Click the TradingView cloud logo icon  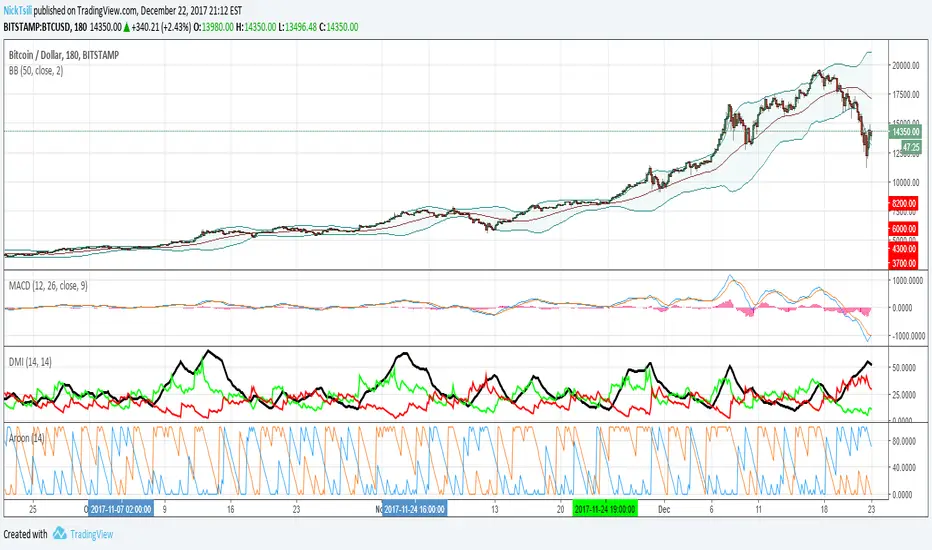59,533
